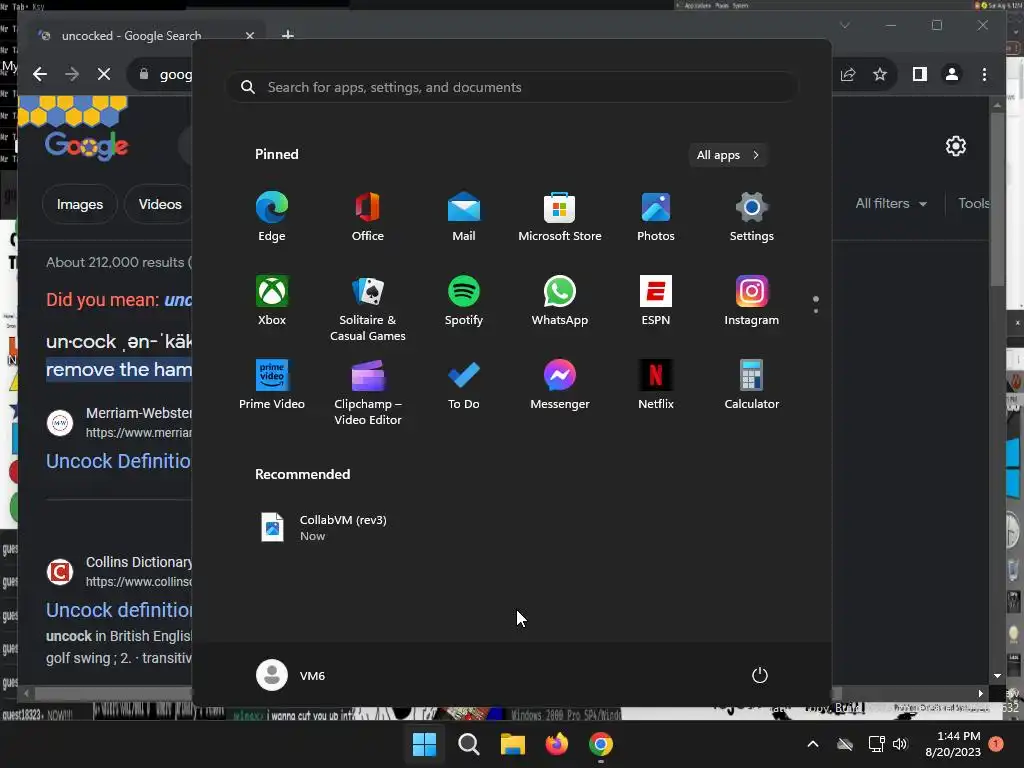Open recommended file CollabVM (rev3)
1024x768 pixels.
tap(323, 528)
